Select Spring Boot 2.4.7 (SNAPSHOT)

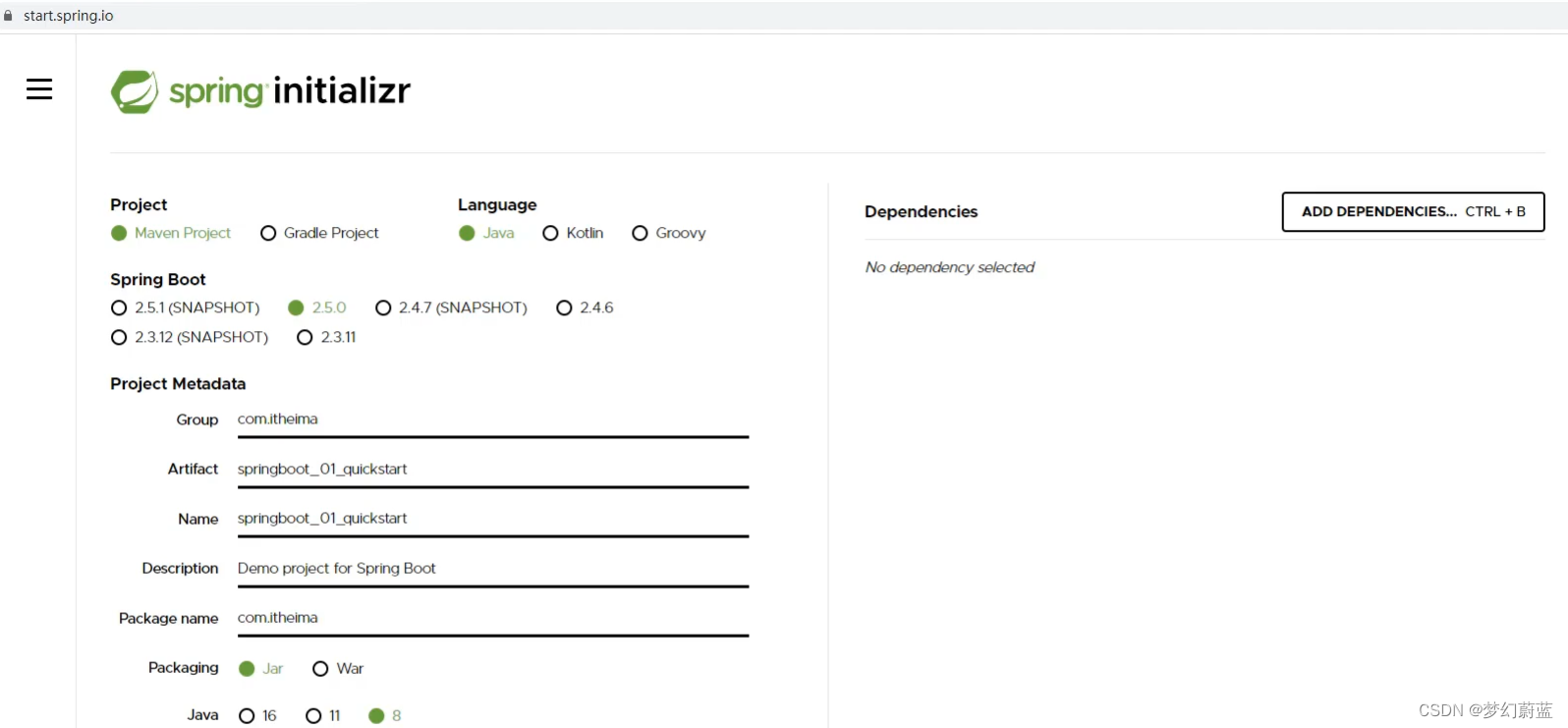click(x=451, y=308)
